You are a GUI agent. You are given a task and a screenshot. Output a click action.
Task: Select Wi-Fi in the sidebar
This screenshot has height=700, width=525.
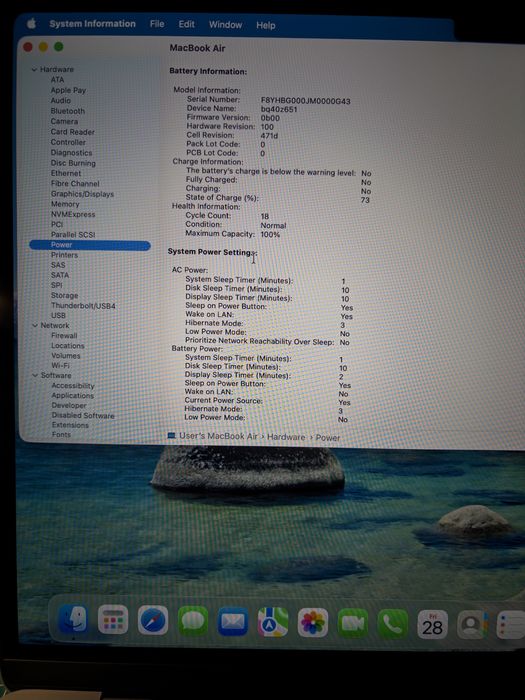[x=60, y=366]
